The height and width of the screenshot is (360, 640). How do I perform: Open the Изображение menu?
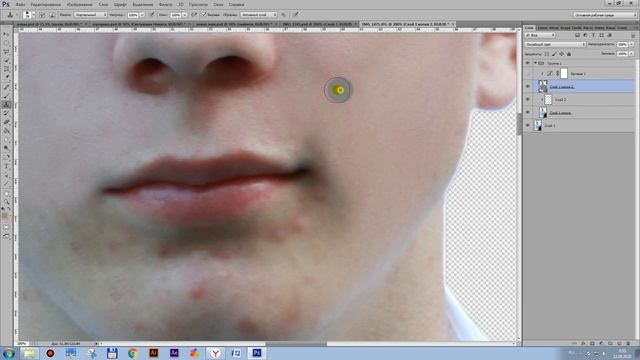pos(80,4)
